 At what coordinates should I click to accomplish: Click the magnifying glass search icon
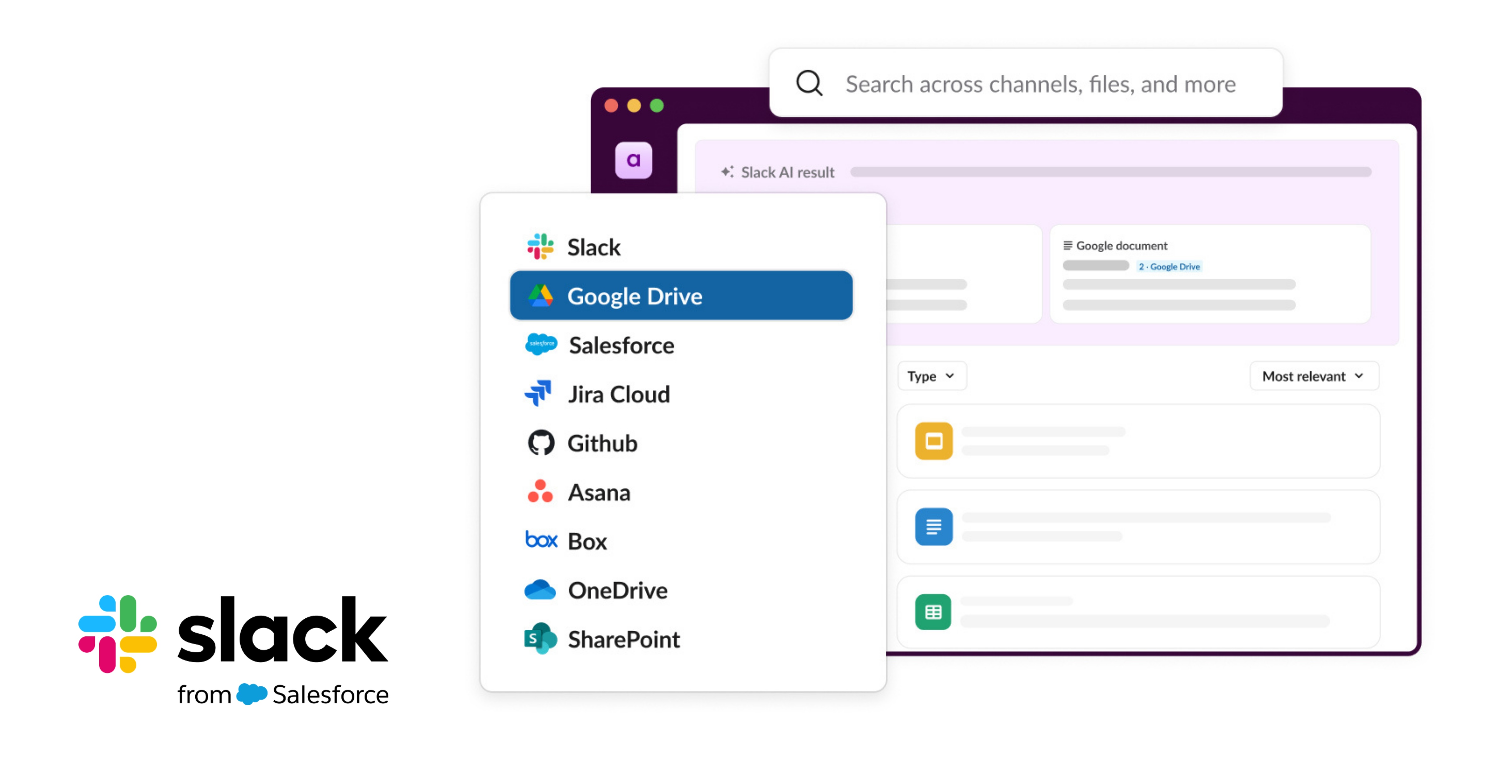tap(809, 83)
